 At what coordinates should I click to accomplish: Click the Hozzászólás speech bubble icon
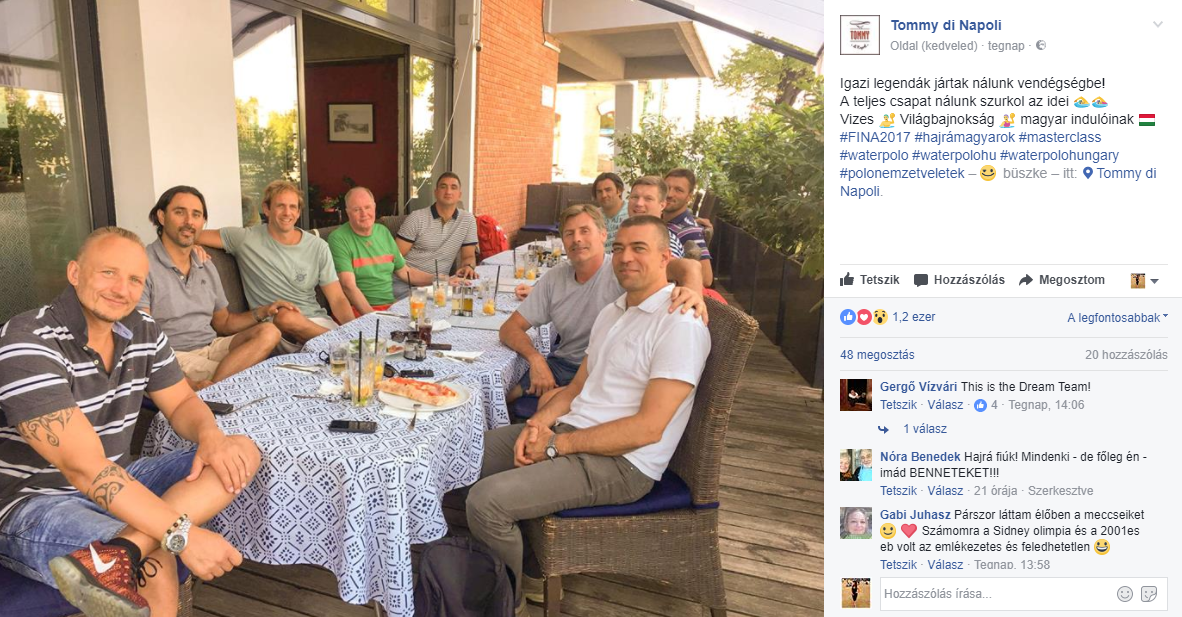tap(920, 280)
